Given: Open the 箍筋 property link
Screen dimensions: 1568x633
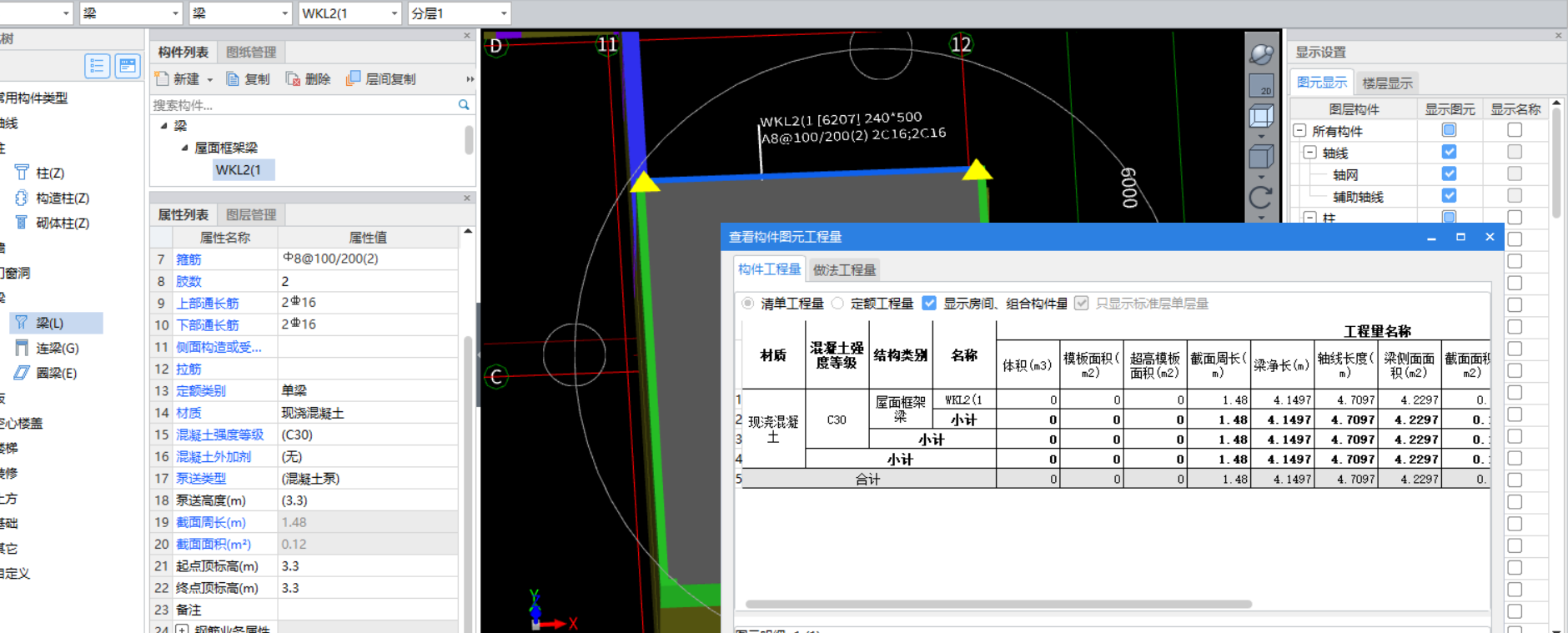Looking at the screenshot, I should point(188,259).
